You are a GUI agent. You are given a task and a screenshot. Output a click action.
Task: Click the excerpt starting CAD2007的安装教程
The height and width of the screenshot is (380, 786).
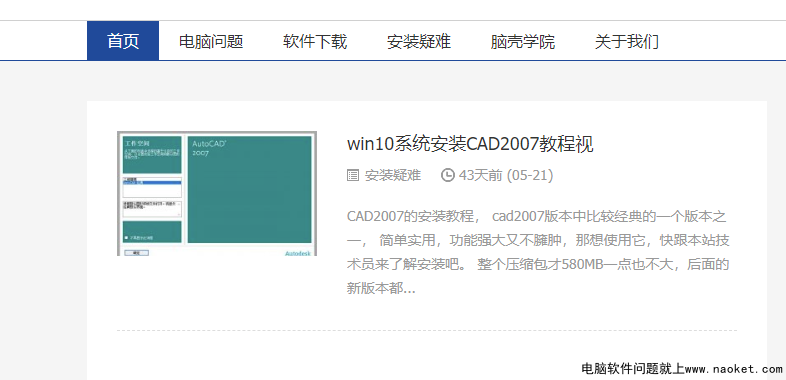pos(538,252)
